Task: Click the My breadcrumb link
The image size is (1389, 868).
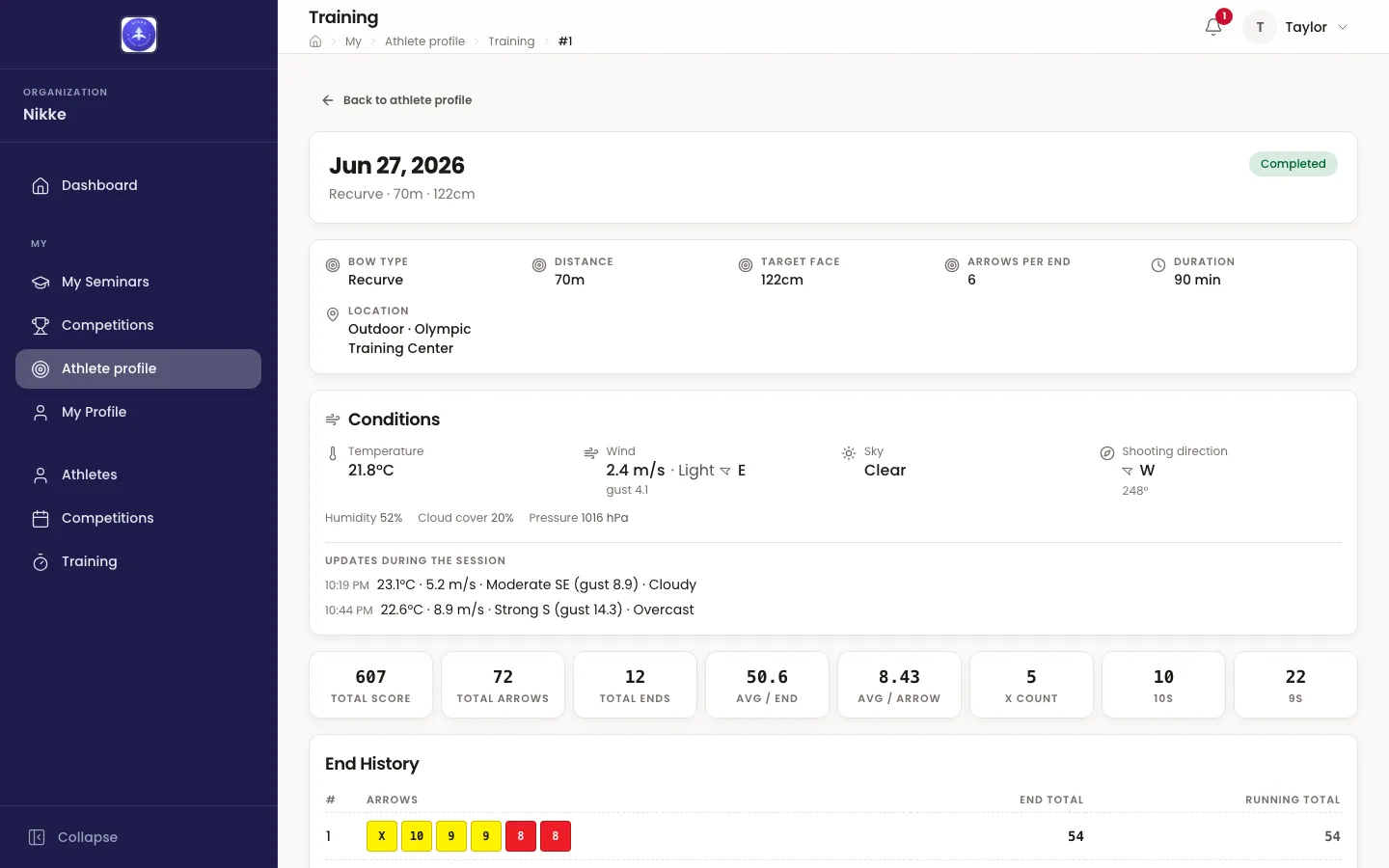Action: click(x=353, y=41)
